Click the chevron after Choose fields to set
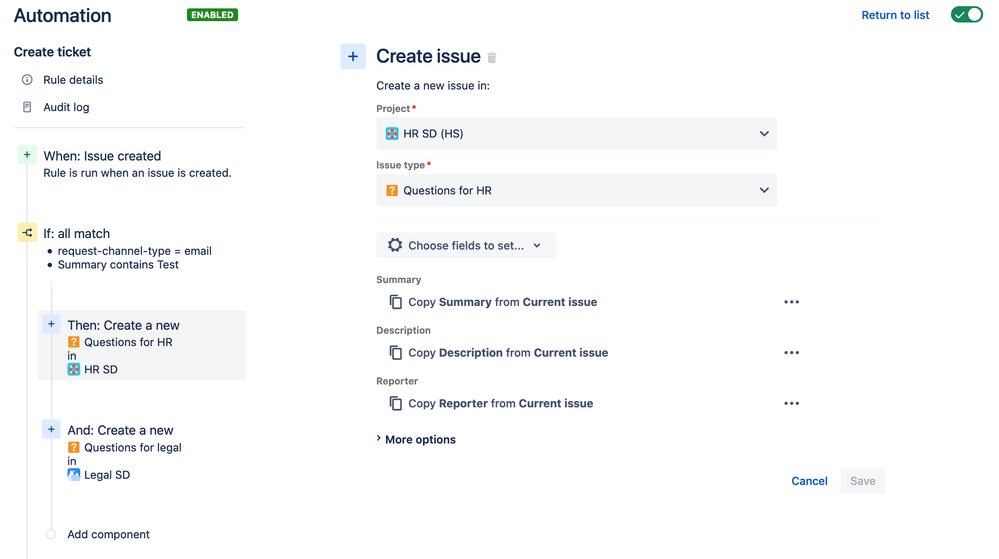 point(537,245)
